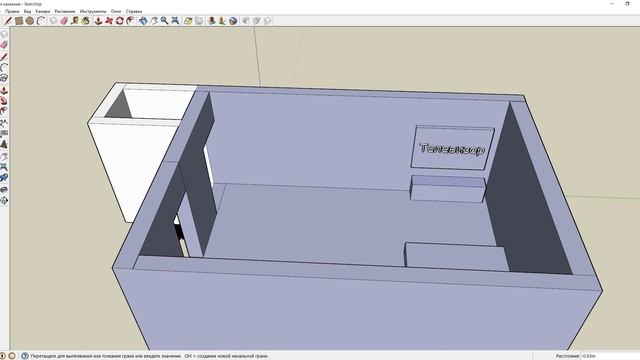Viewport: 640px width, 360px height.
Task: Click the help question-mark icon in status bar
Action: point(25,356)
